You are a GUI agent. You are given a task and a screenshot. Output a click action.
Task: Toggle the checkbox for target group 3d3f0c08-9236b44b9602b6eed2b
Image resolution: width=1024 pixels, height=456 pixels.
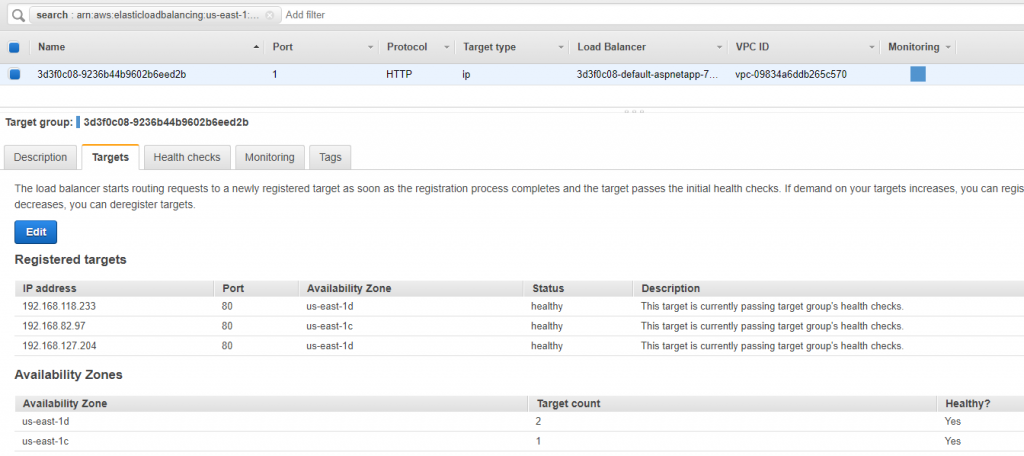coord(14,74)
